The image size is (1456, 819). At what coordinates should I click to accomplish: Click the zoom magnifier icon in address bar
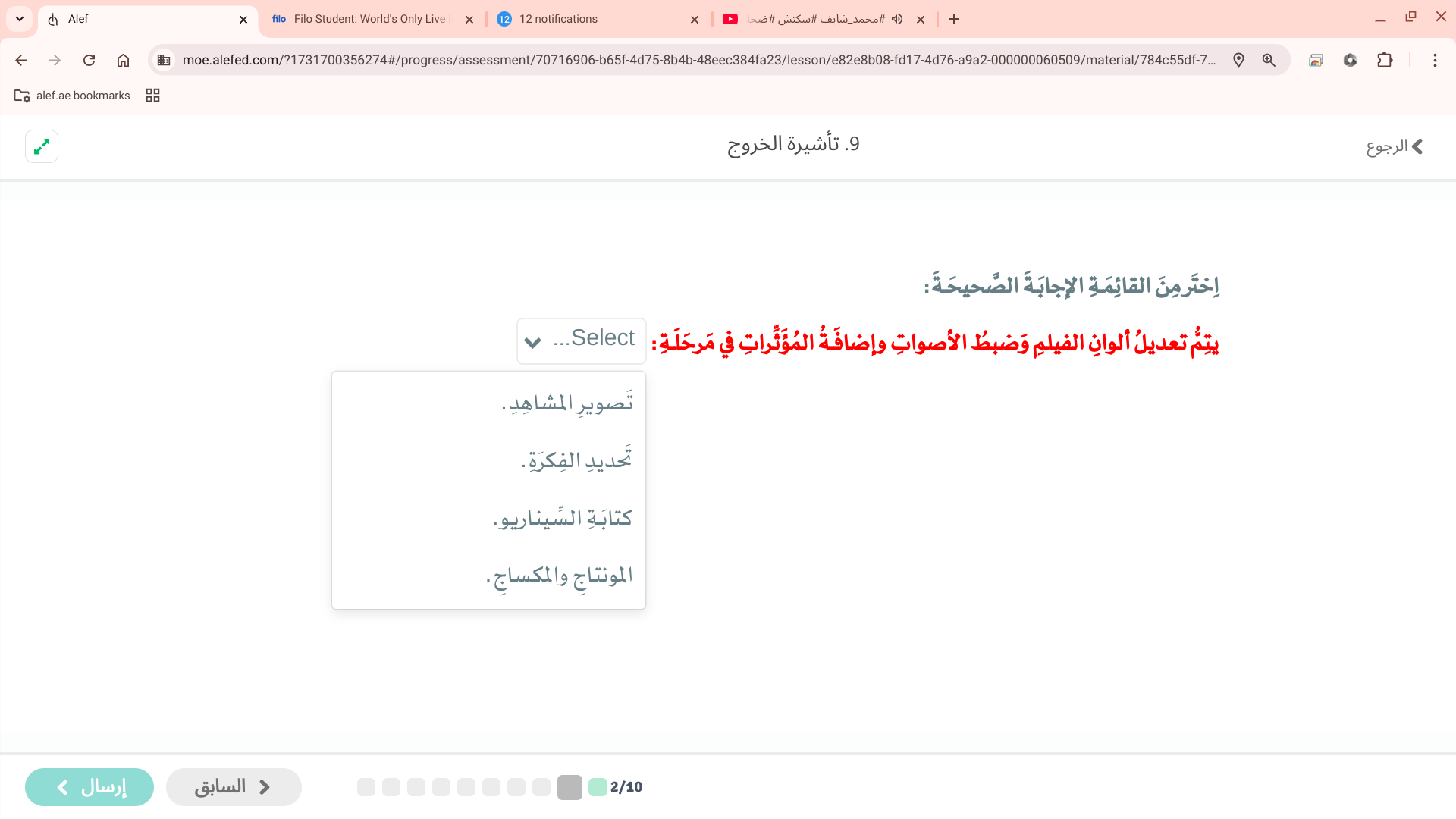(1269, 61)
